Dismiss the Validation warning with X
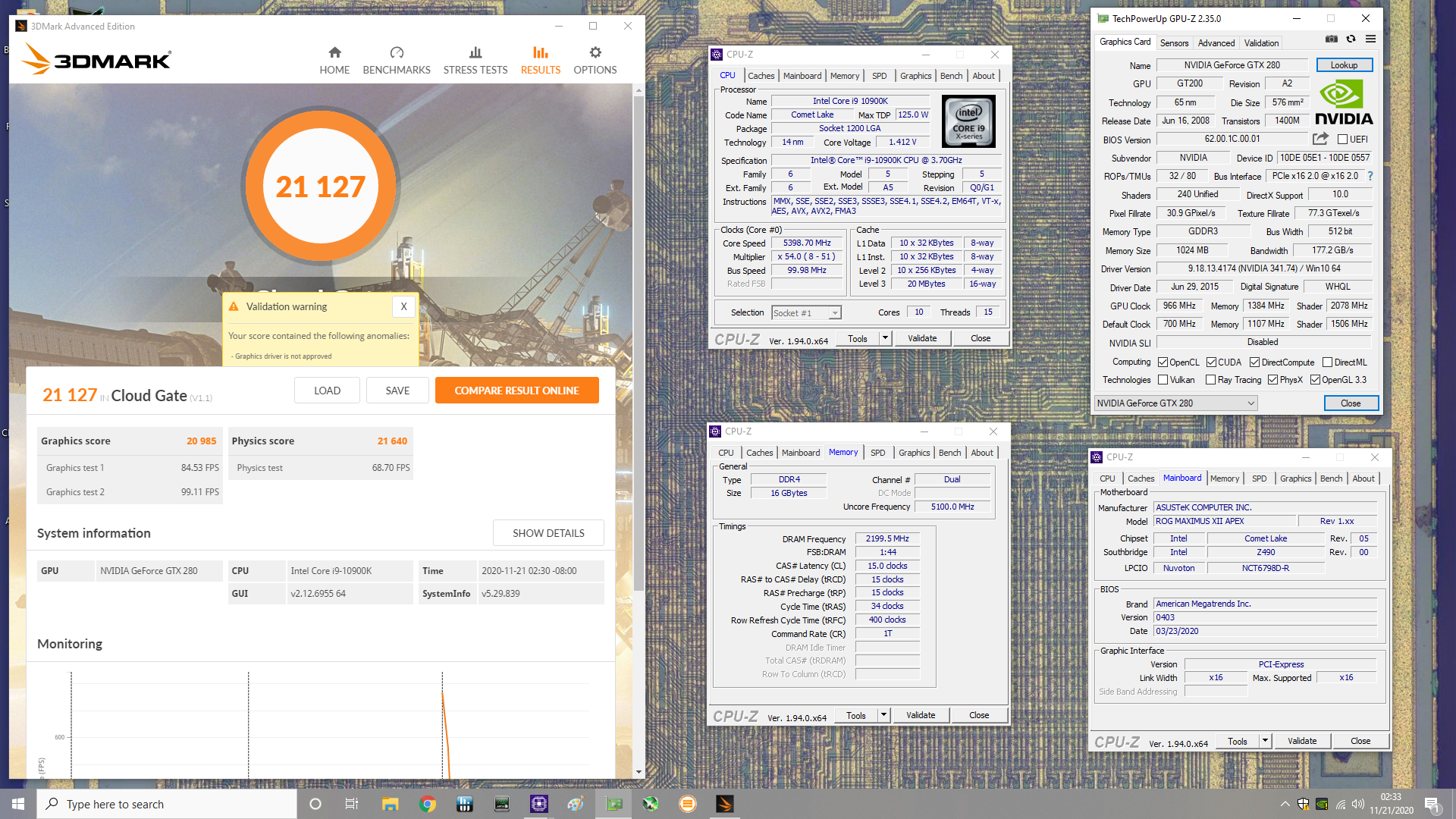 [404, 306]
